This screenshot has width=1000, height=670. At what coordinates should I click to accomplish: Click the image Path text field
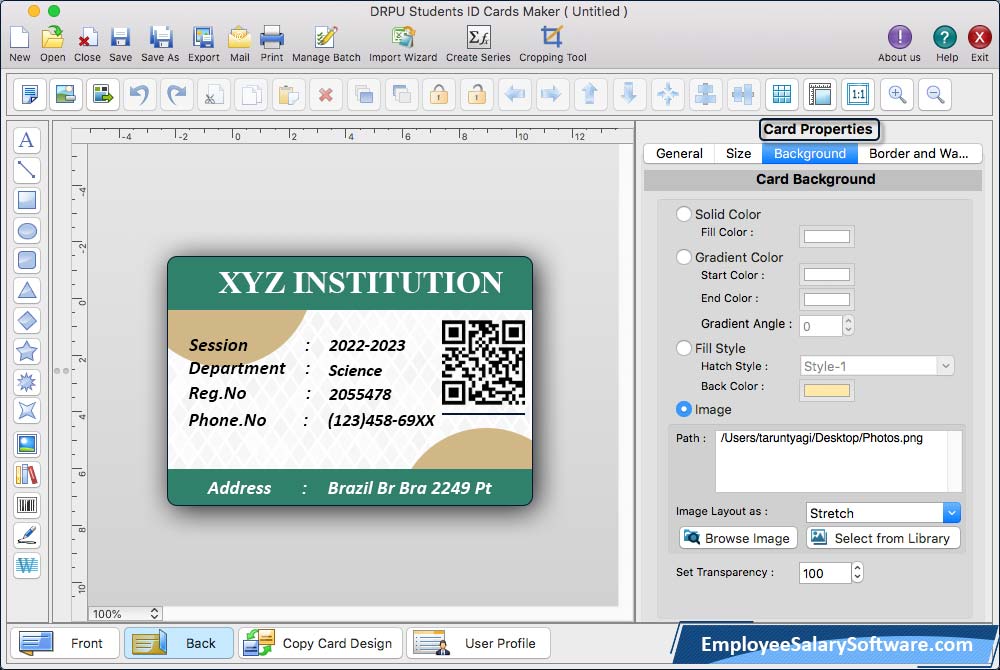(x=838, y=460)
